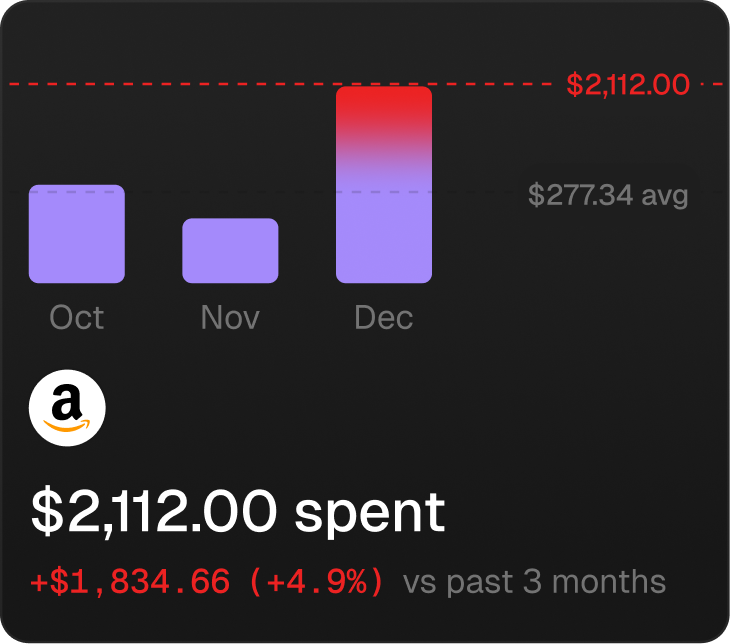Click the red $2,112.00 chart label
This screenshot has height=644, width=730.
click(x=628, y=85)
